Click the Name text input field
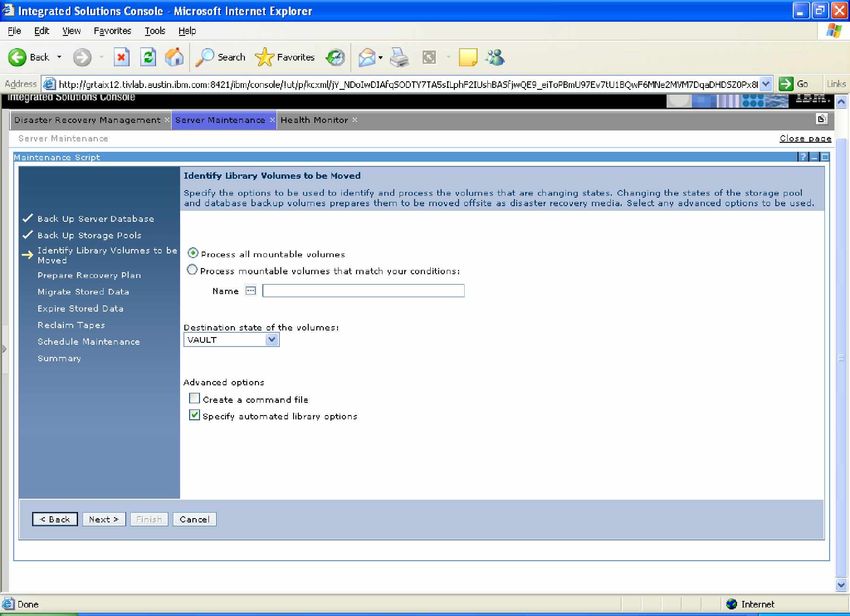 coord(363,291)
